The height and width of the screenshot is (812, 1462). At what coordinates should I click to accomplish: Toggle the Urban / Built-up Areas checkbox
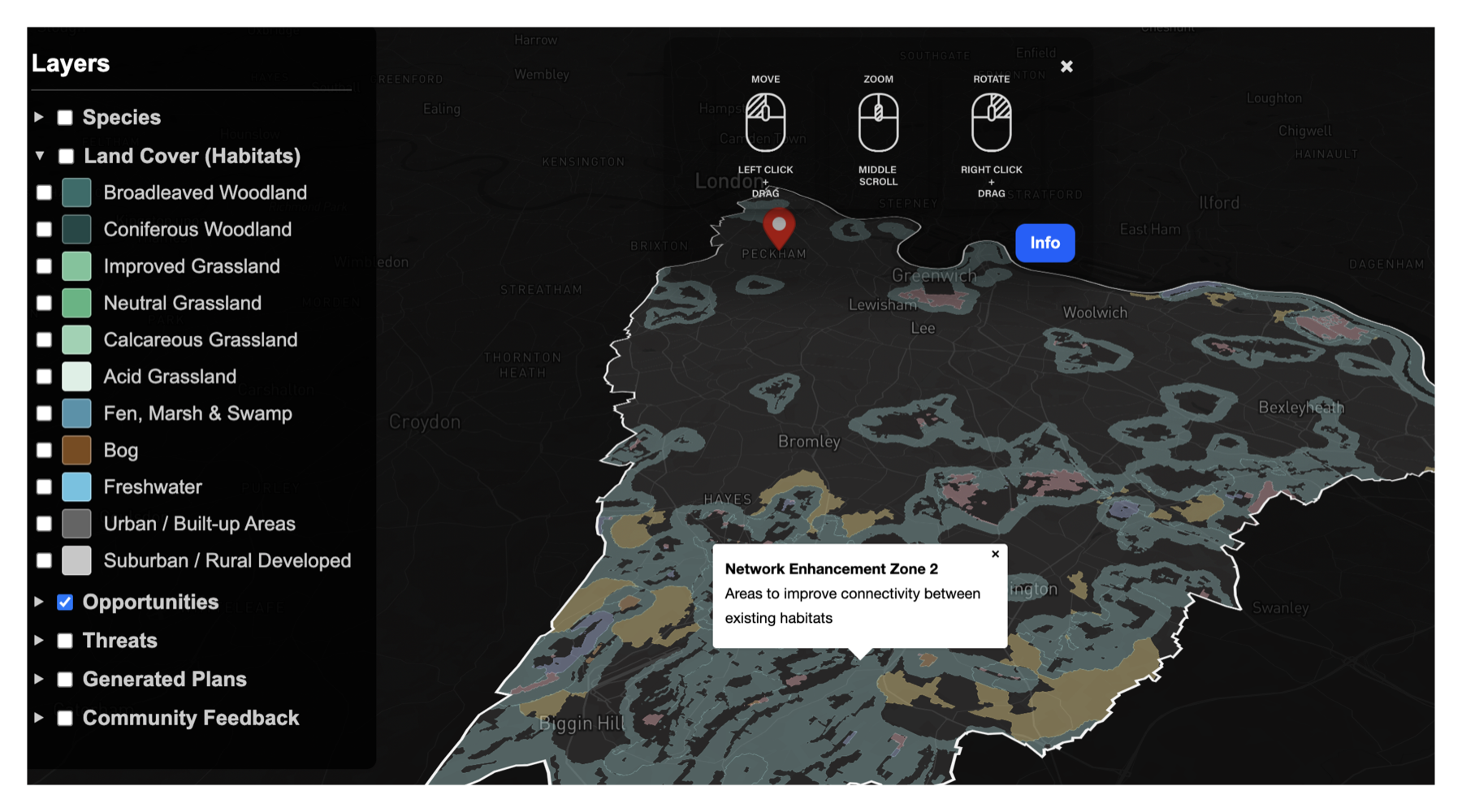(44, 524)
